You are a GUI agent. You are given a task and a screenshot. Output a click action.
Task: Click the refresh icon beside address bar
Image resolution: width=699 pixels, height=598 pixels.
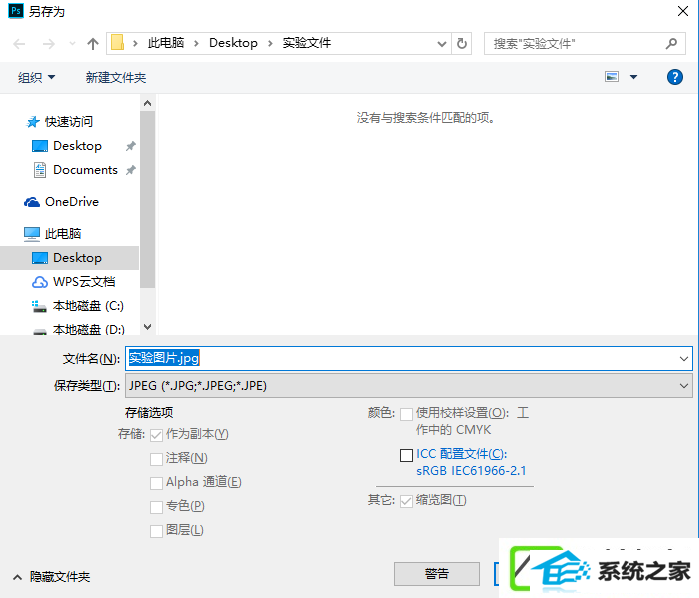click(x=462, y=43)
